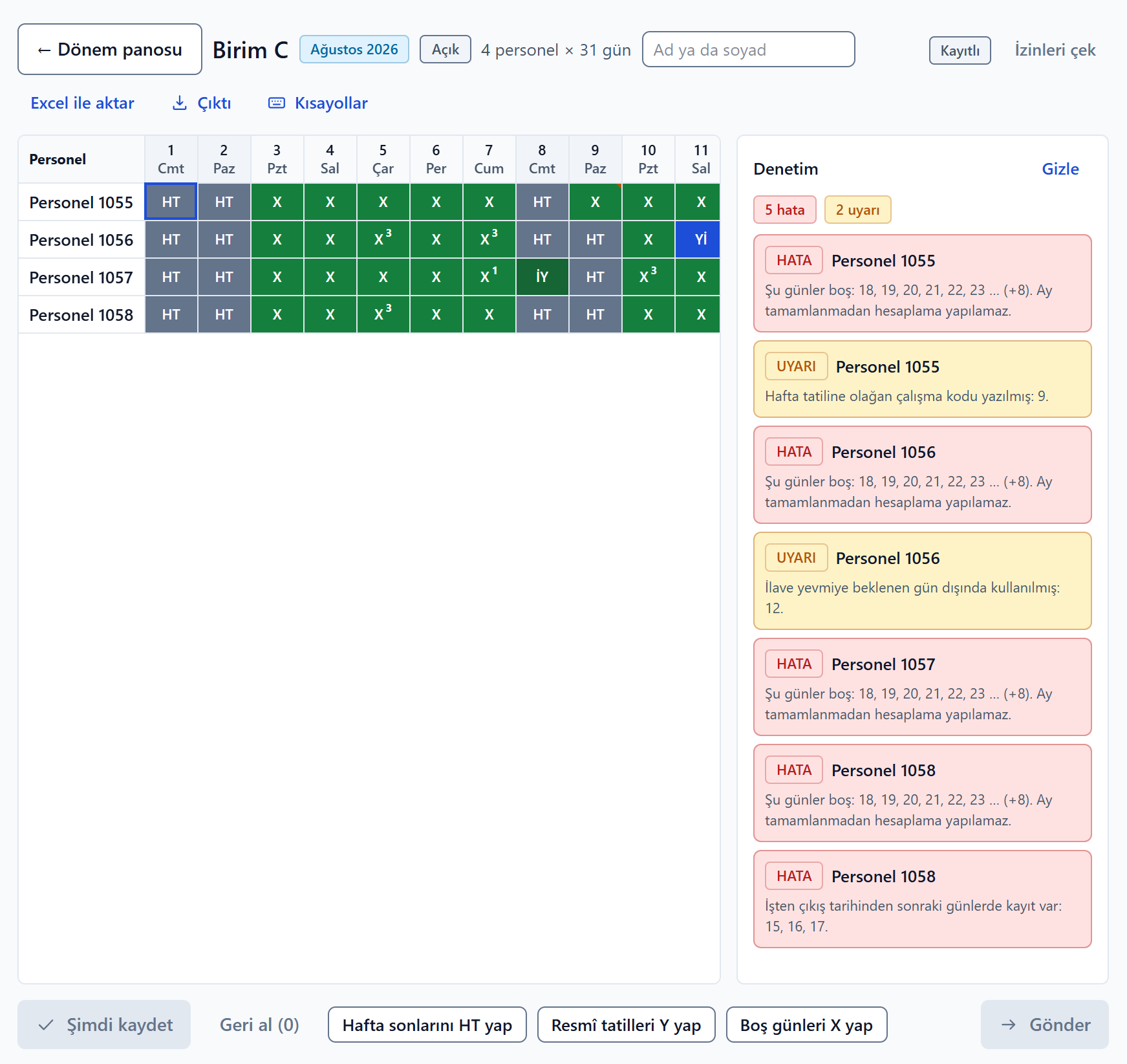Click day 8 Cmt column header

(x=542, y=159)
